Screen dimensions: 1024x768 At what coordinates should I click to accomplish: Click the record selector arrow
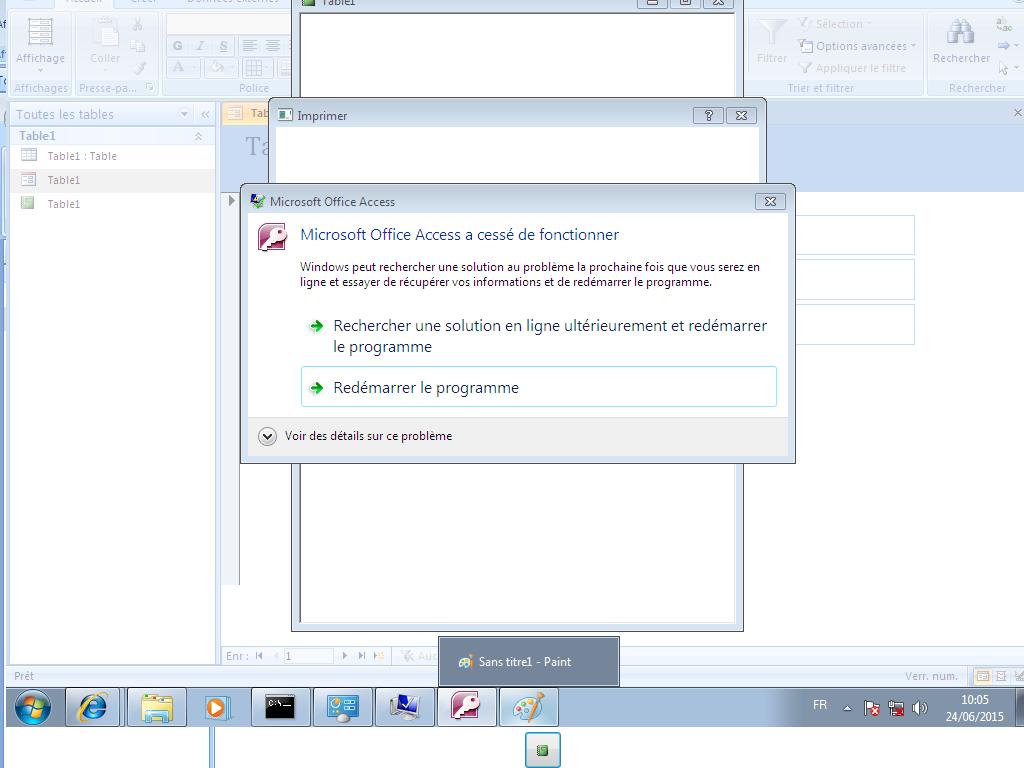pyautogui.click(x=231, y=200)
